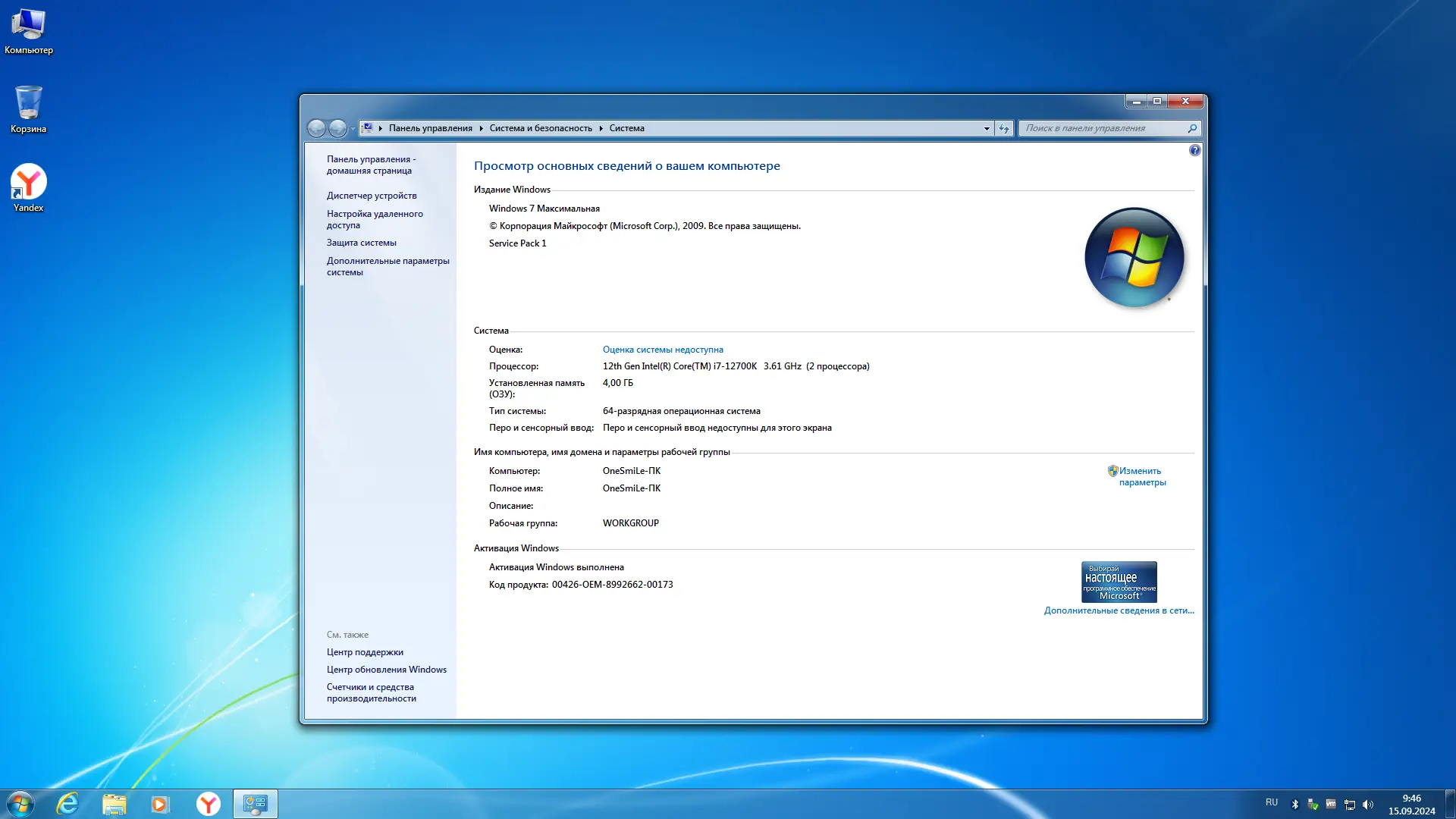The image size is (1456, 819).
Task: Select Система и безопасность breadcrumb item
Action: point(541,128)
